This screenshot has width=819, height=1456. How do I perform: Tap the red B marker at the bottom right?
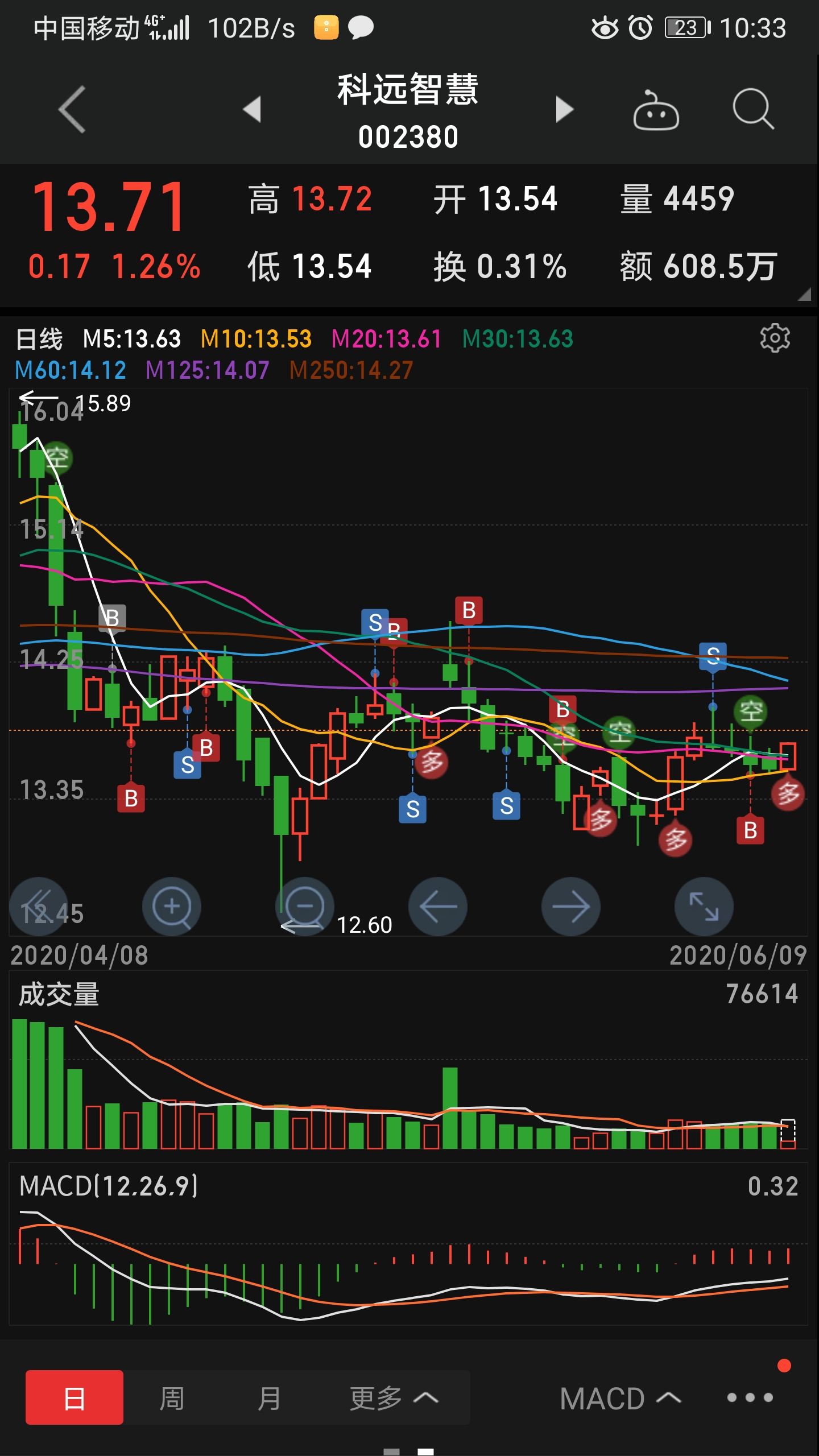[x=750, y=830]
